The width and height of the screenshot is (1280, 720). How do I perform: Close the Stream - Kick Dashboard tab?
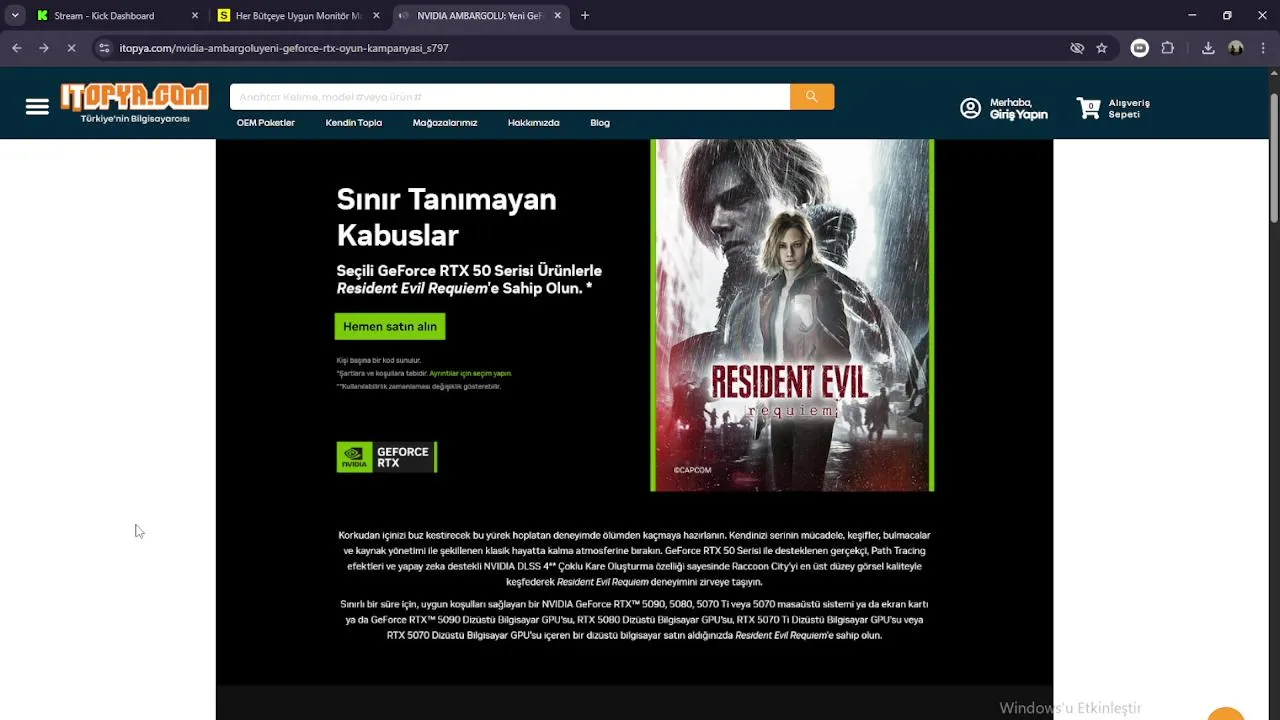pos(195,16)
